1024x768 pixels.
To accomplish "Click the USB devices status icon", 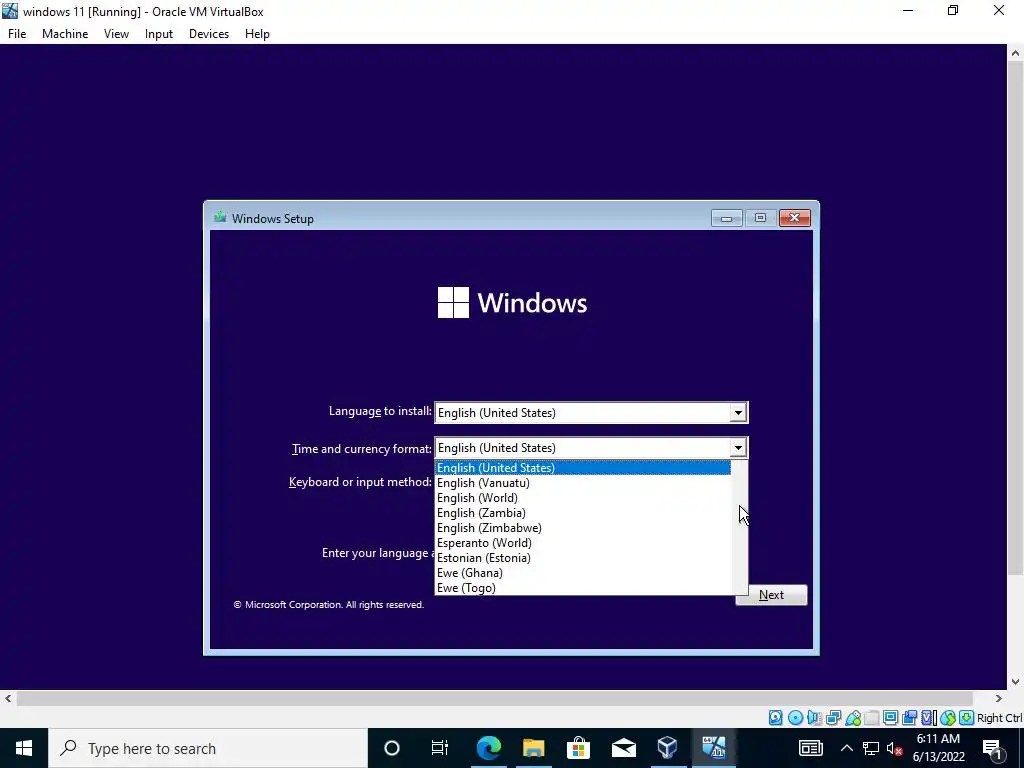I will 852,718.
